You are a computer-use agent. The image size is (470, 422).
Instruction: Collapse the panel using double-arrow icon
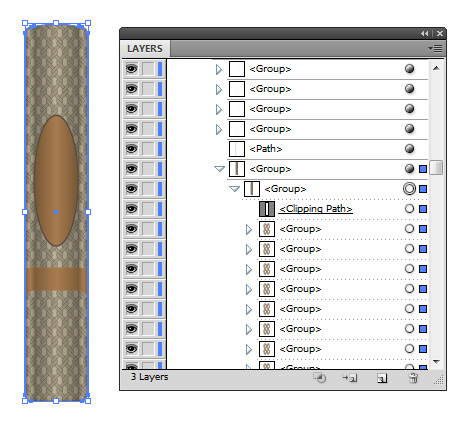pos(424,34)
